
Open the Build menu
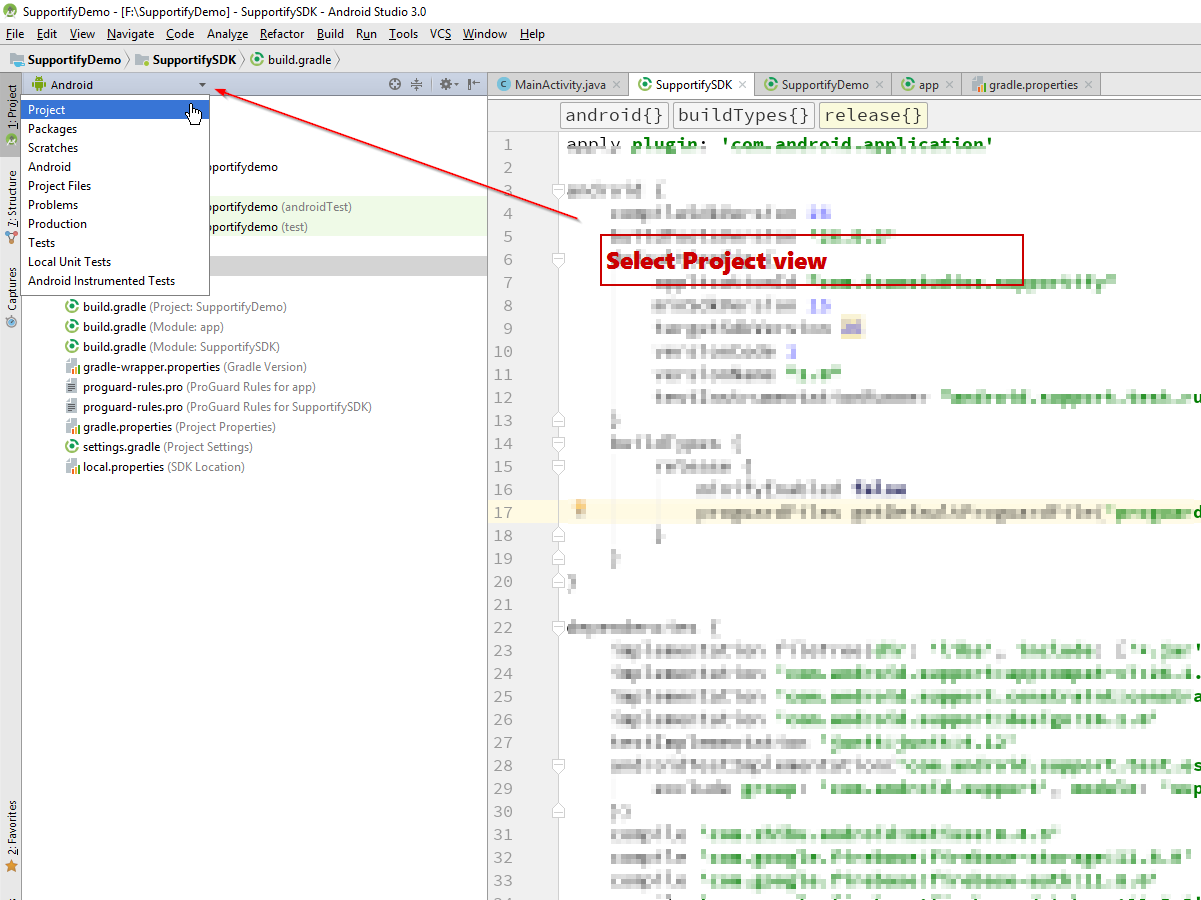point(330,34)
